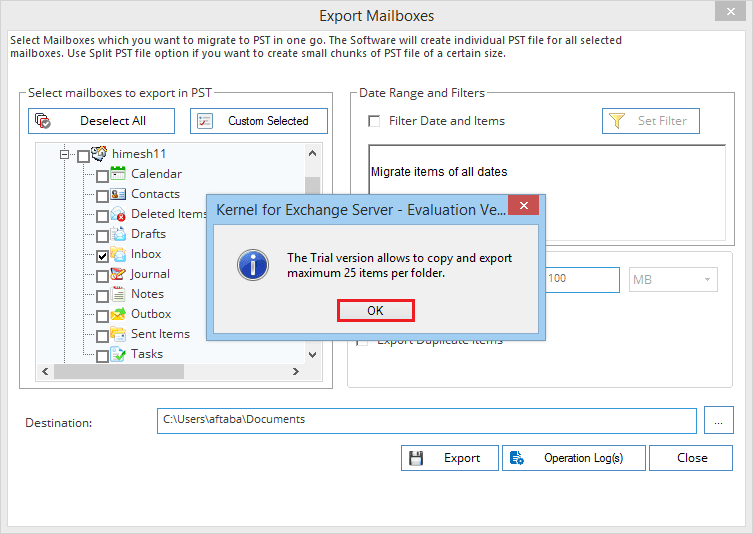Click the Destination path field

(x=426, y=421)
